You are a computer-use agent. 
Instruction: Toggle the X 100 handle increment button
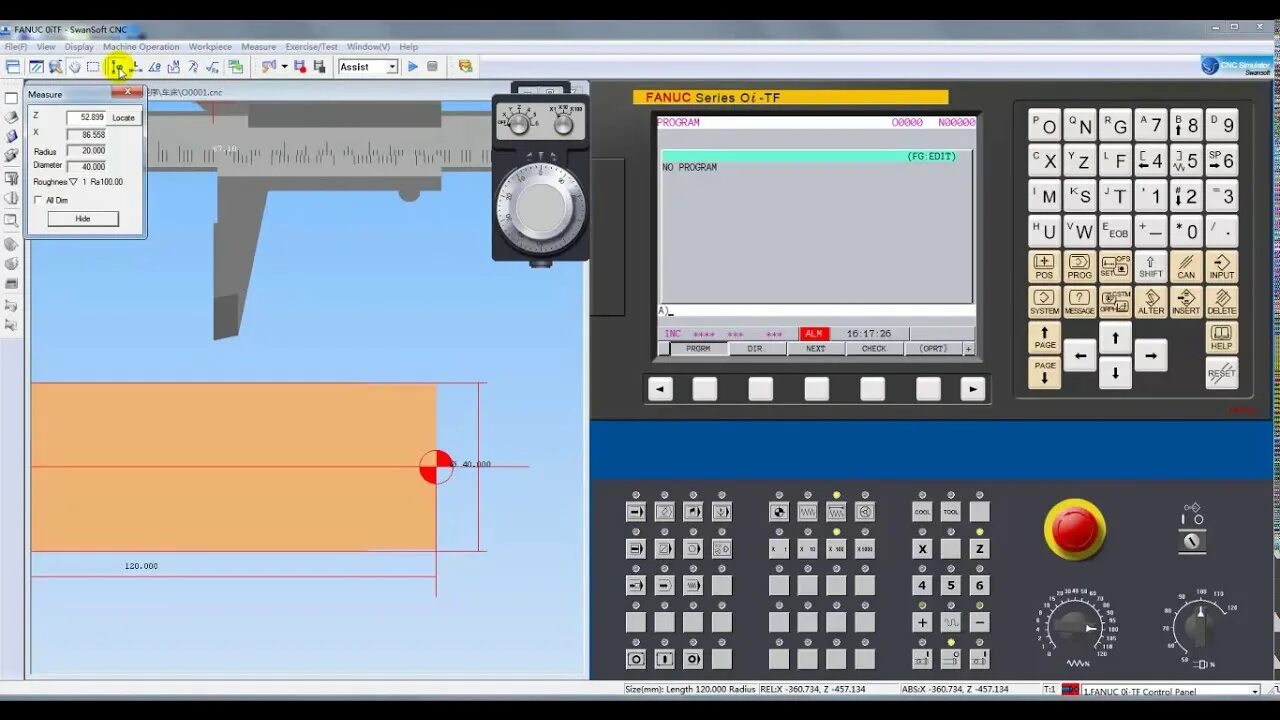click(x=836, y=549)
